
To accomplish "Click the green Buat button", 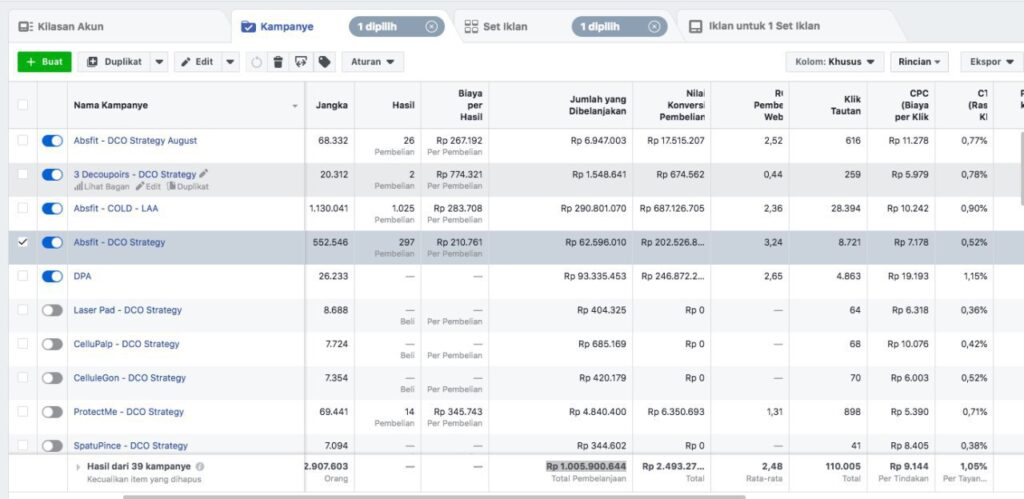I will tap(44, 62).
